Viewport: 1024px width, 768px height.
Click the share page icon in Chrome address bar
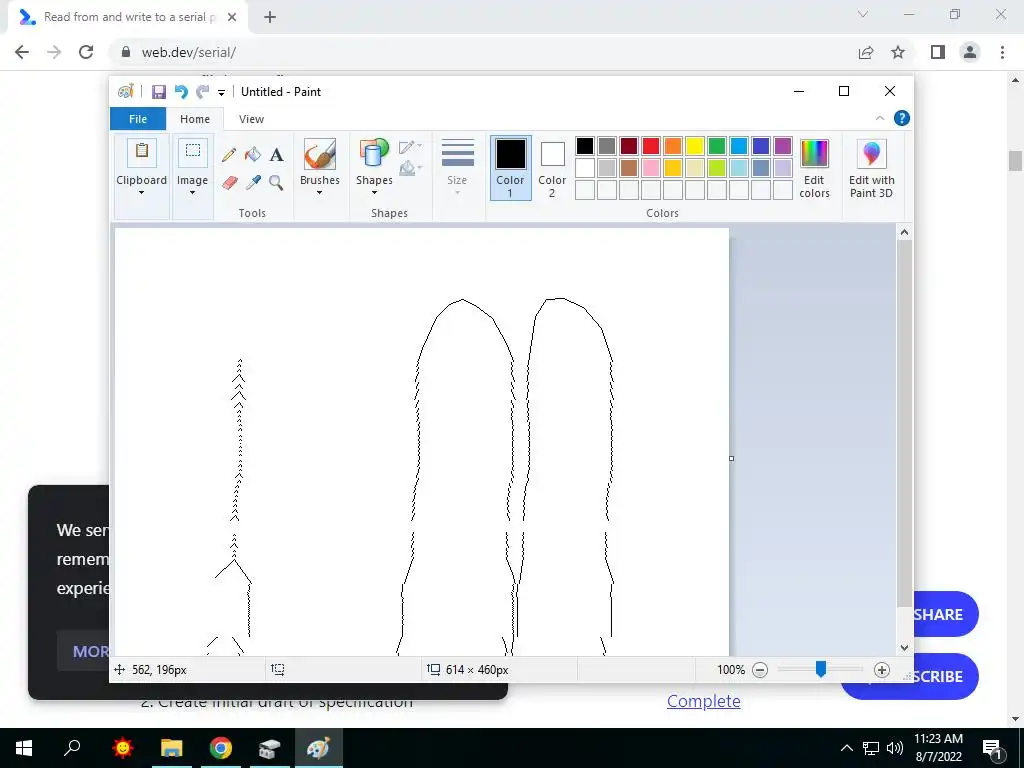tap(866, 52)
